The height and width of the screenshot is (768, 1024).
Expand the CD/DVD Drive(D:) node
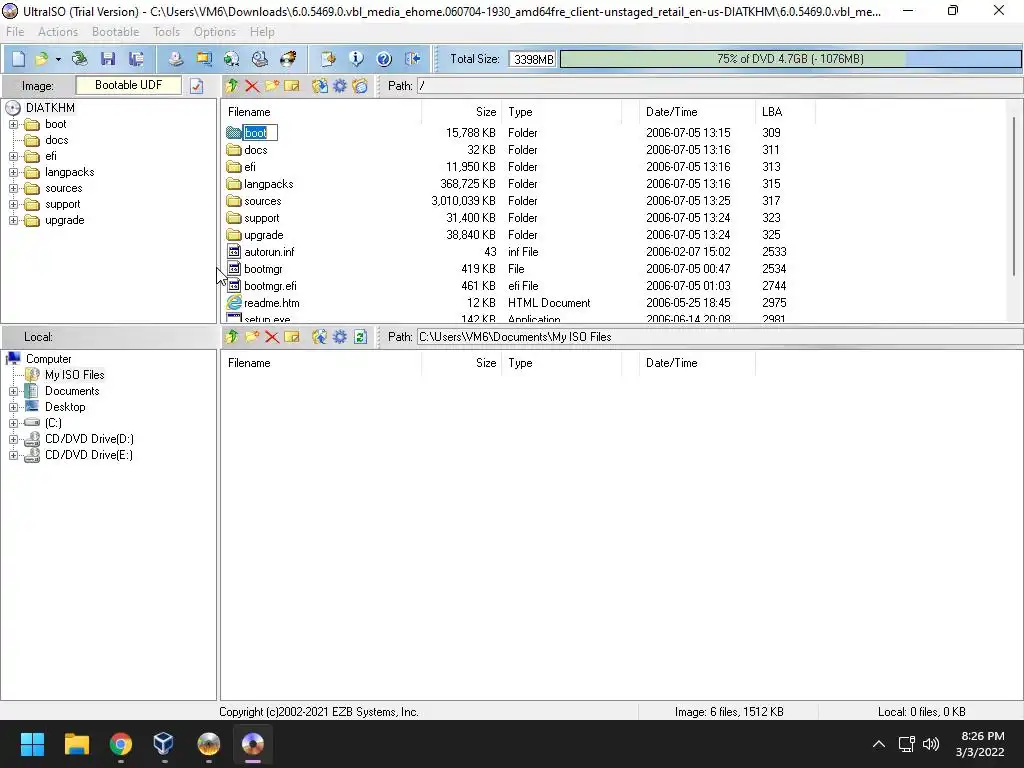(x=13, y=440)
